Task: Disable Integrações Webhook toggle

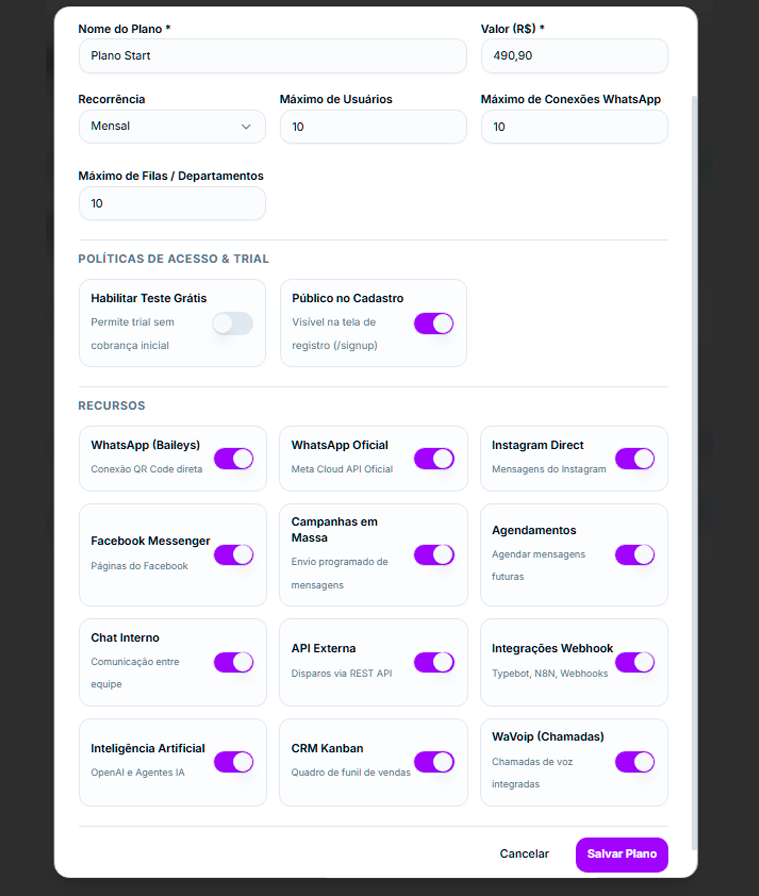Action: [x=635, y=662]
